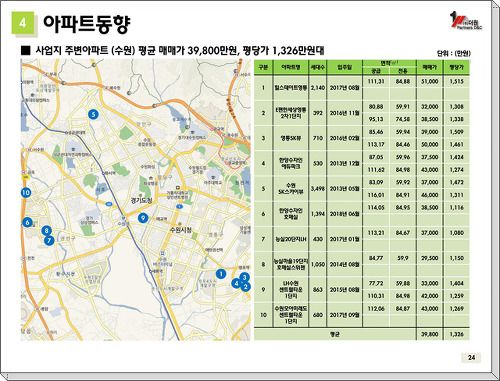Click sale price 32,000
Screen dimensions: 500x381
coord(430,107)
